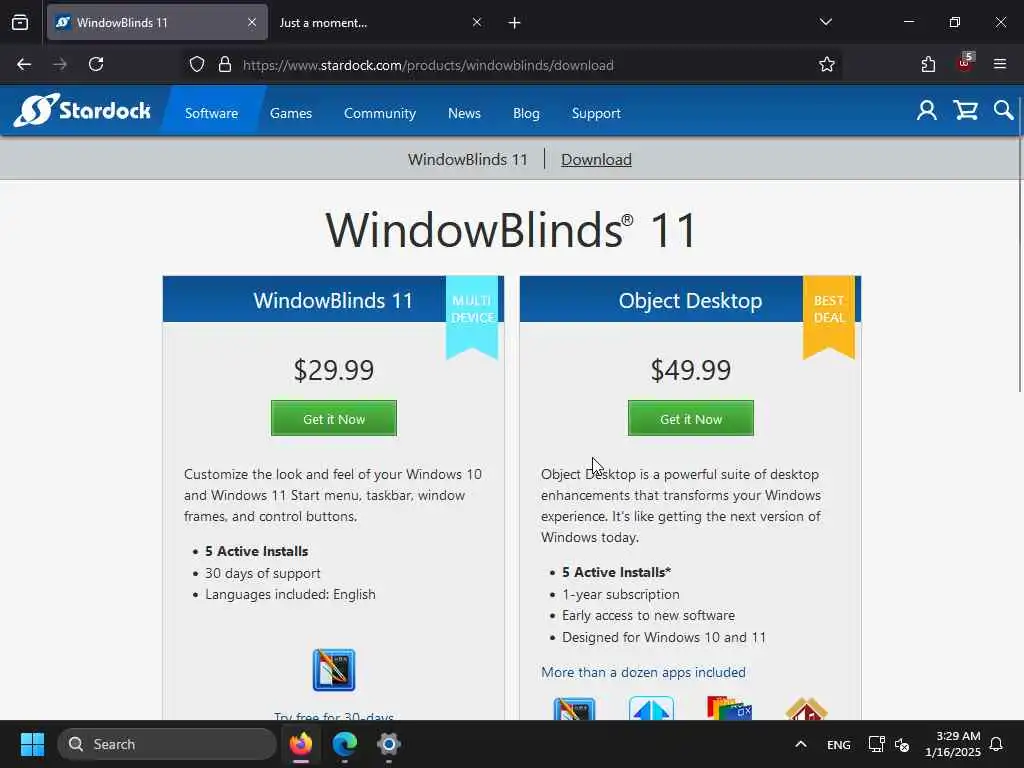
Task: Click Get it Now for Object Desktop
Action: pos(691,419)
